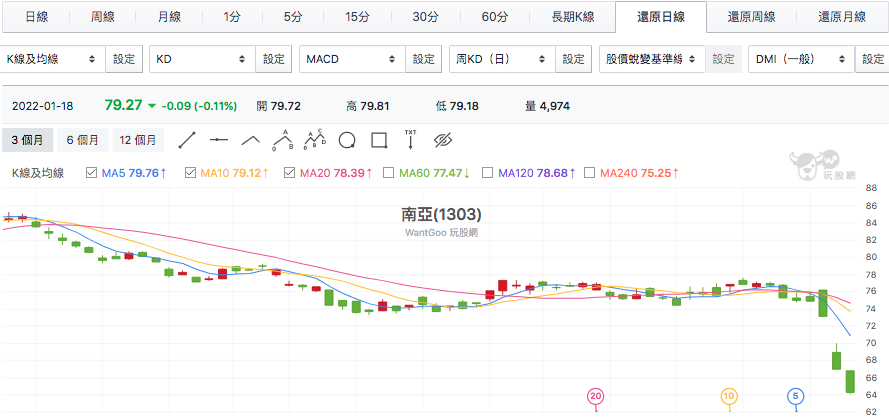Click the MA5 79.76 label
The width and height of the screenshot is (889, 419).
coord(134,173)
